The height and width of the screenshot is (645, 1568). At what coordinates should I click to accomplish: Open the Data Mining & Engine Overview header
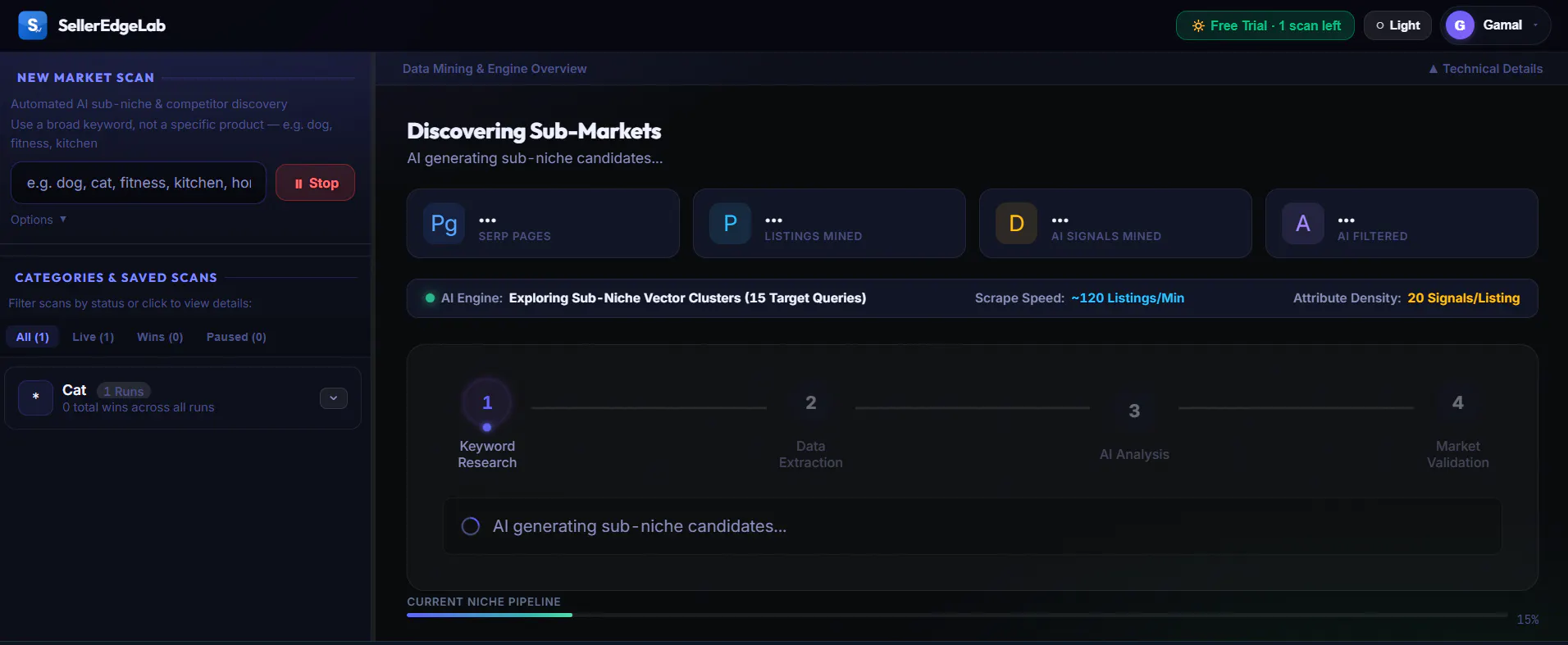(495, 69)
